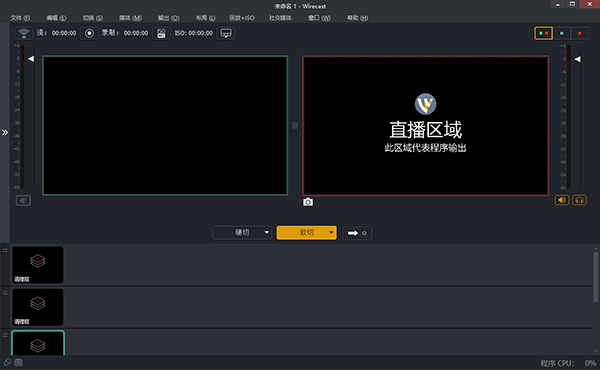The width and height of the screenshot is (600, 370).
Task: Click the Wirecast logo in live area
Action: [426, 104]
